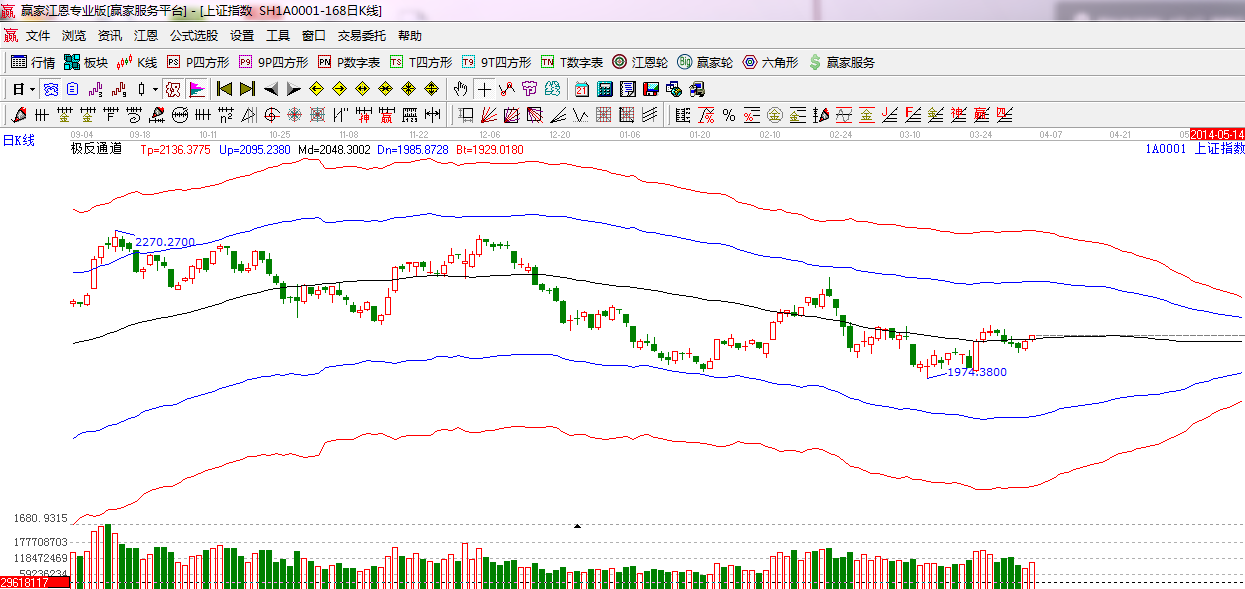
Task: Open the calculator icon in toolbar
Action: [604, 89]
